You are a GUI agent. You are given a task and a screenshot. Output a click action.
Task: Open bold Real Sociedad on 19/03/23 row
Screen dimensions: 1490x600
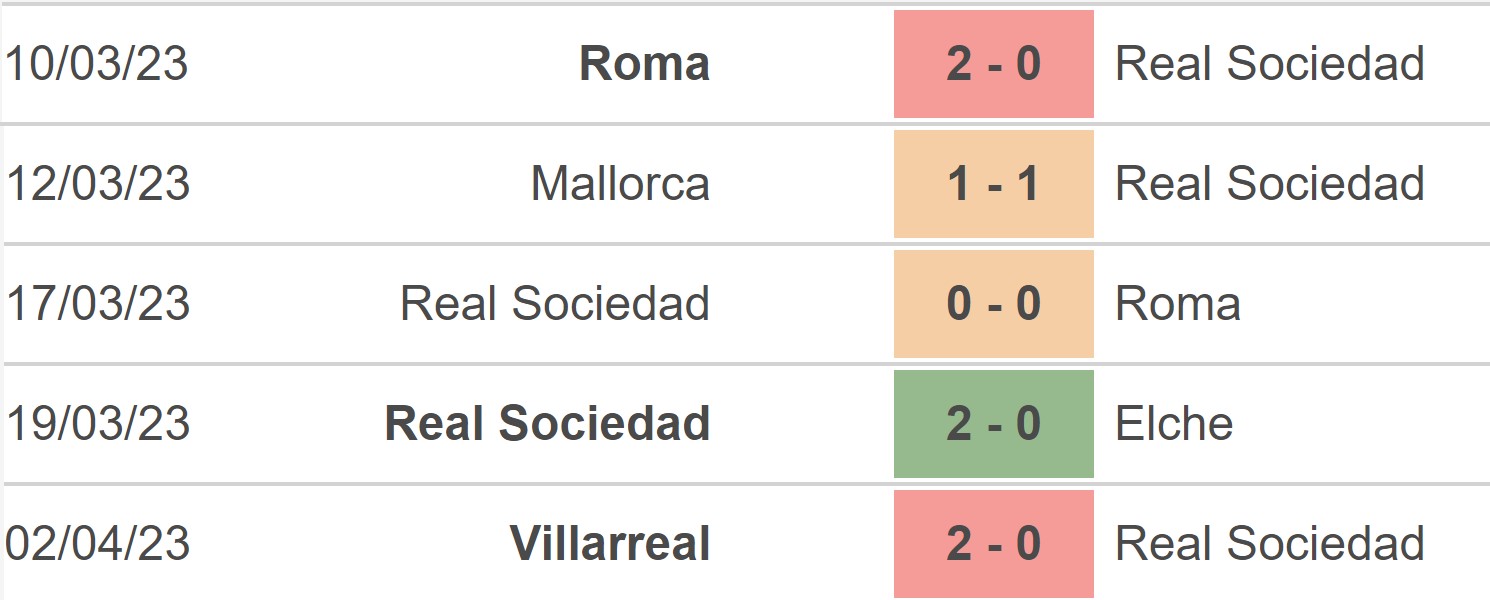click(547, 424)
